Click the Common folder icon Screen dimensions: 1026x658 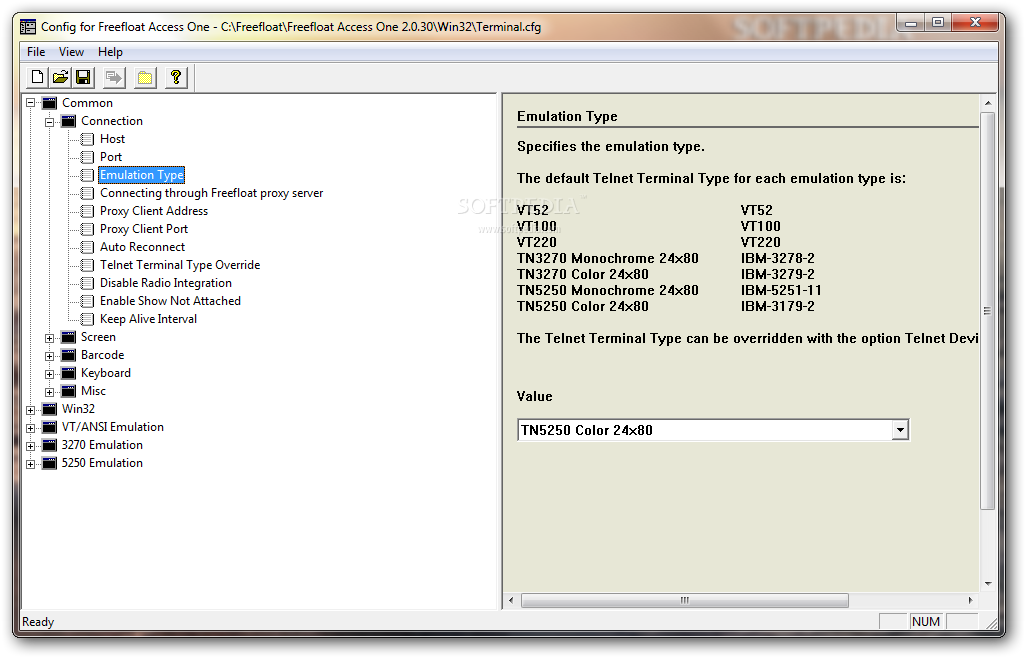coord(50,103)
